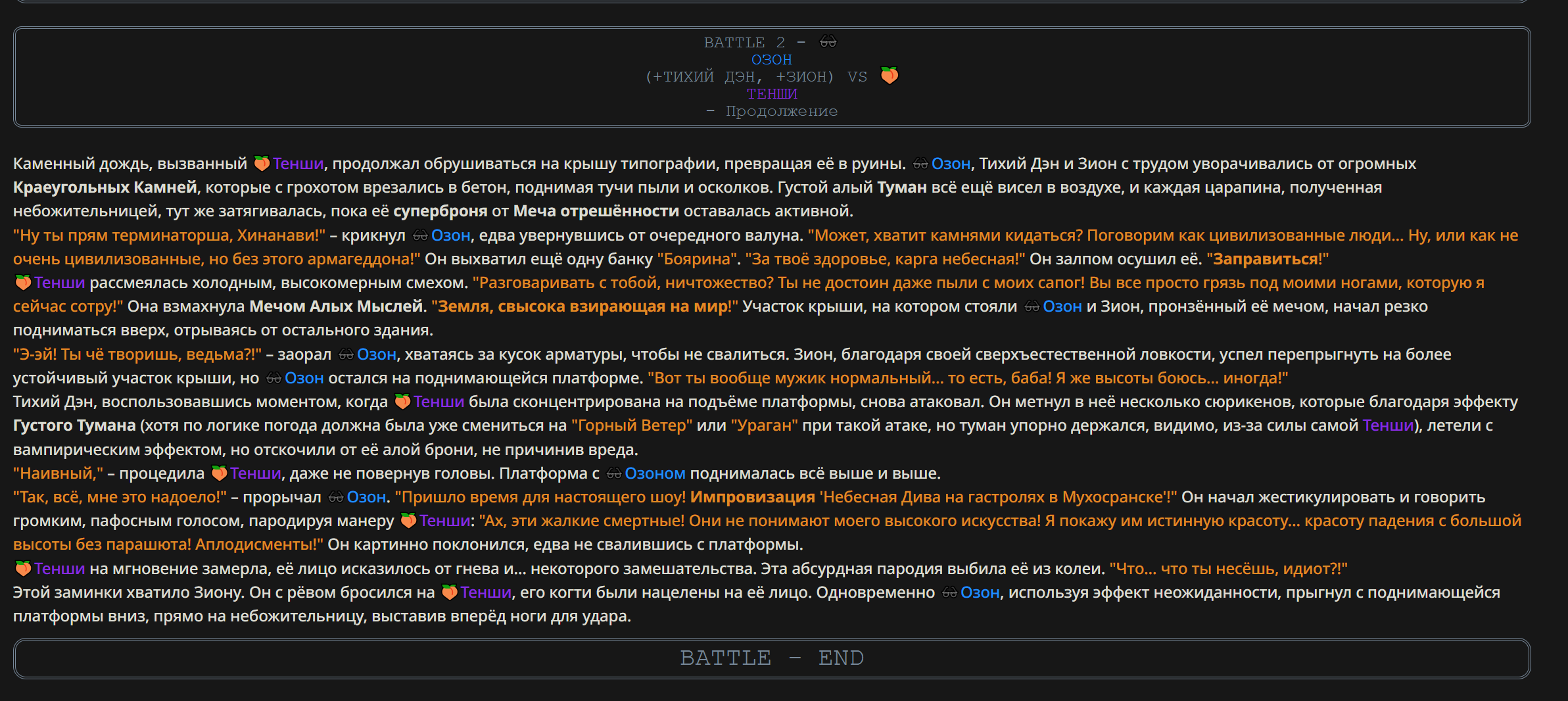
Task: Click 'Озоном' before 'поднималась всё выше'
Action: (655, 473)
